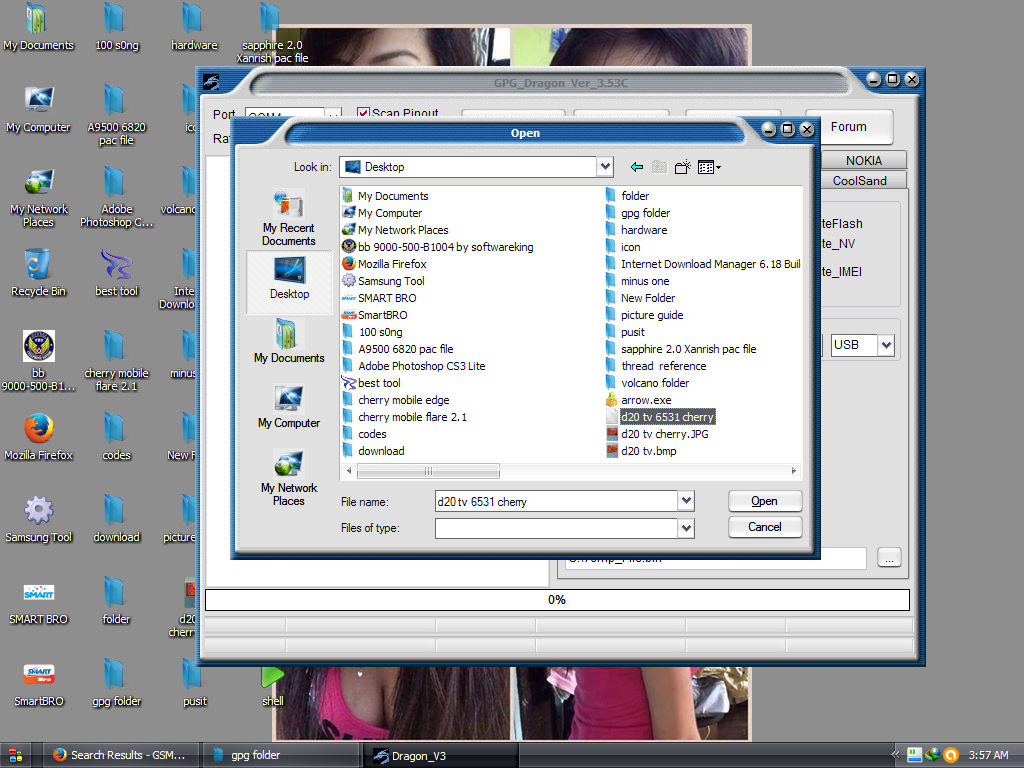Image resolution: width=1024 pixels, height=768 pixels.
Task: Click the Back arrow in Open dialog
Action: tap(637, 167)
